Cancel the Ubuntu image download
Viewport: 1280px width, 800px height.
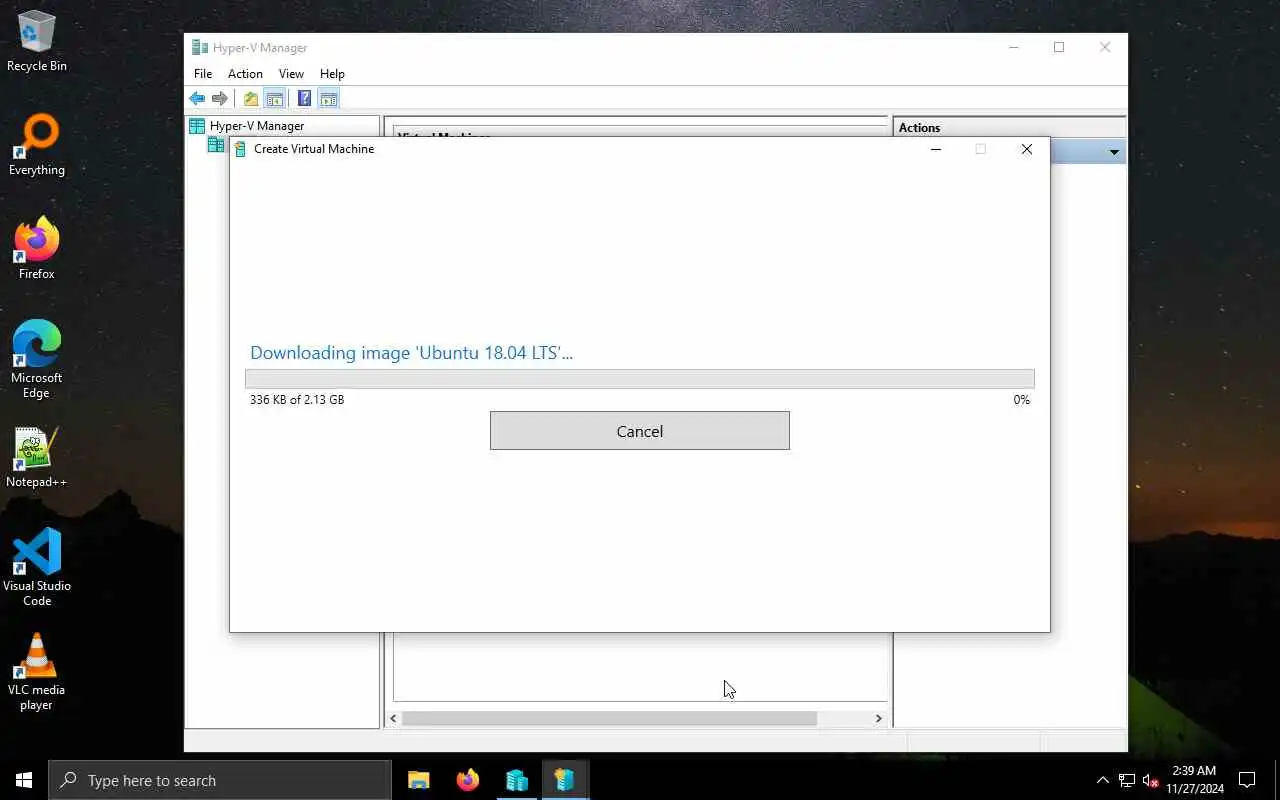(639, 431)
